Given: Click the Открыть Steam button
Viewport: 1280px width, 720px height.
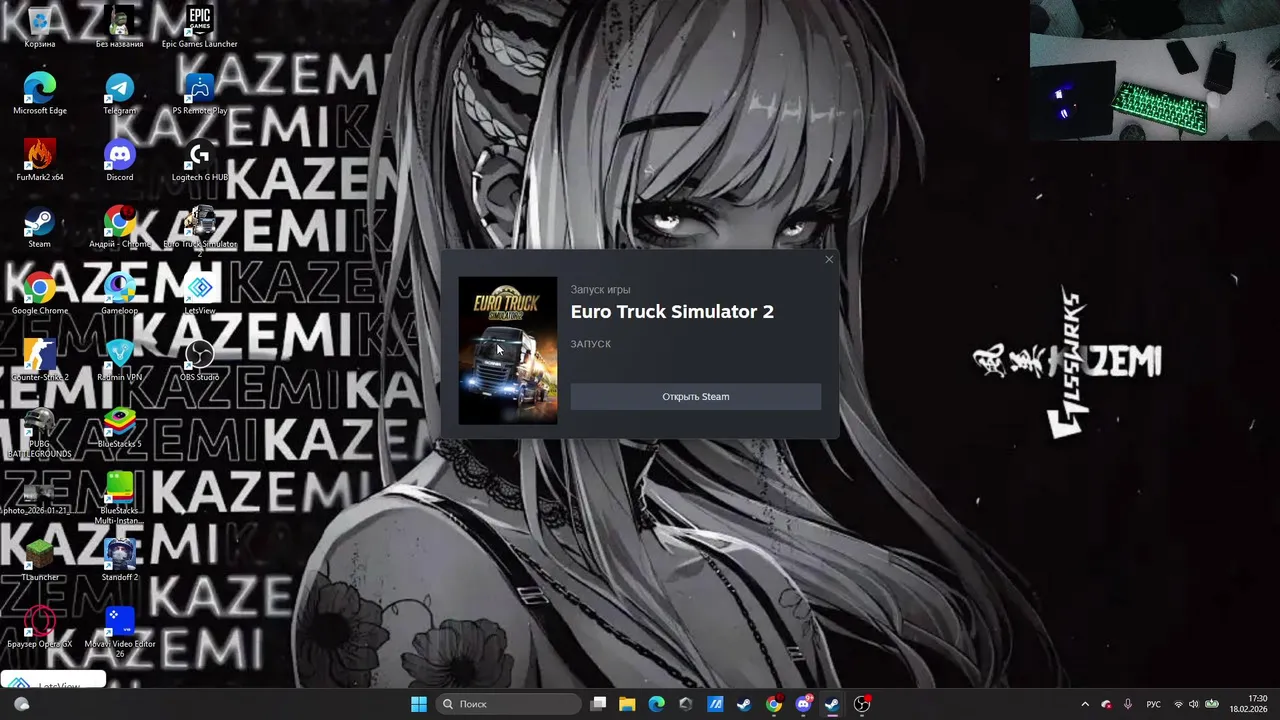Looking at the screenshot, I should pyautogui.click(x=695, y=397).
